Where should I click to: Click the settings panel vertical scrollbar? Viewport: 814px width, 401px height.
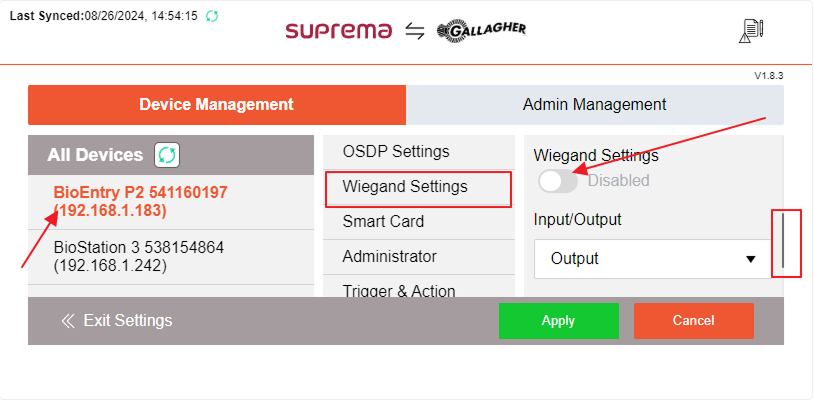783,243
